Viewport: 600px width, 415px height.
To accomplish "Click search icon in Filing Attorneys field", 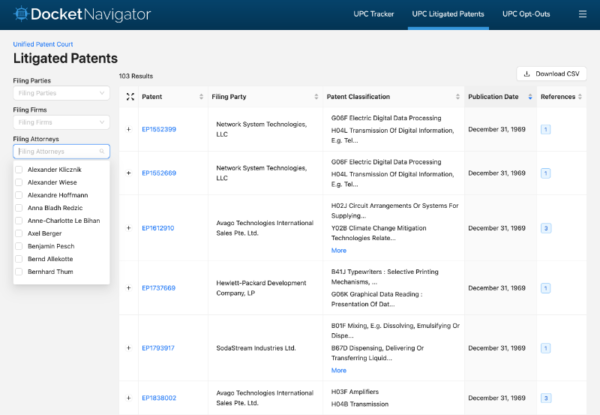I will click(x=101, y=151).
